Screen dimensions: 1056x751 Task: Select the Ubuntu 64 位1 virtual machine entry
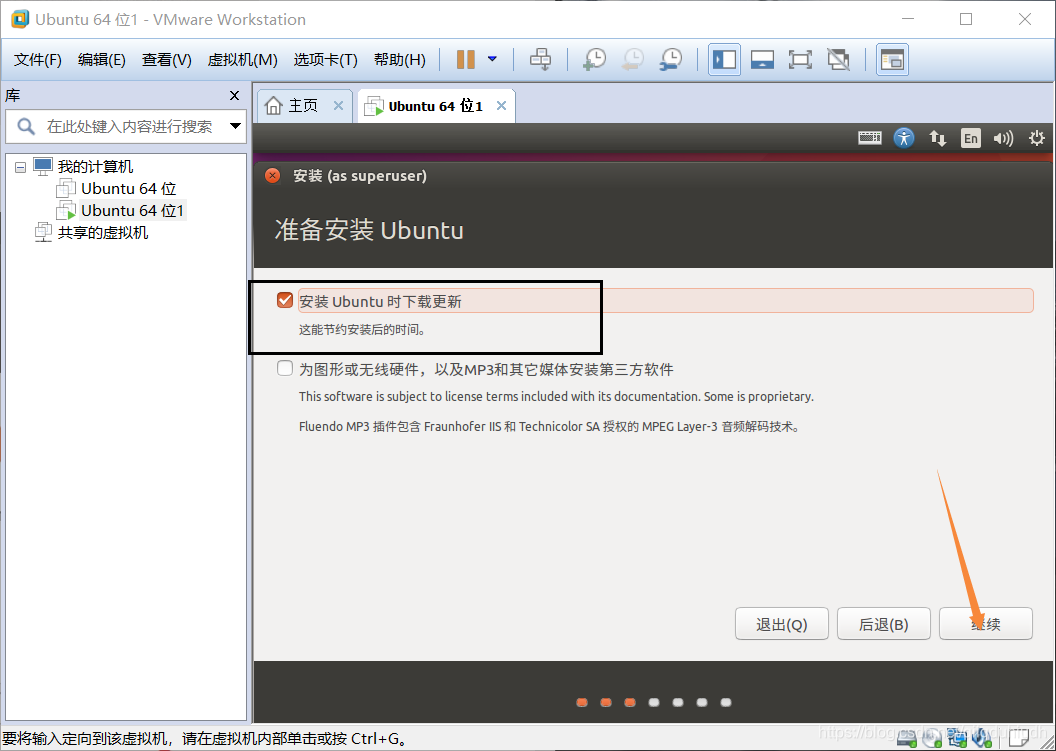tap(133, 211)
